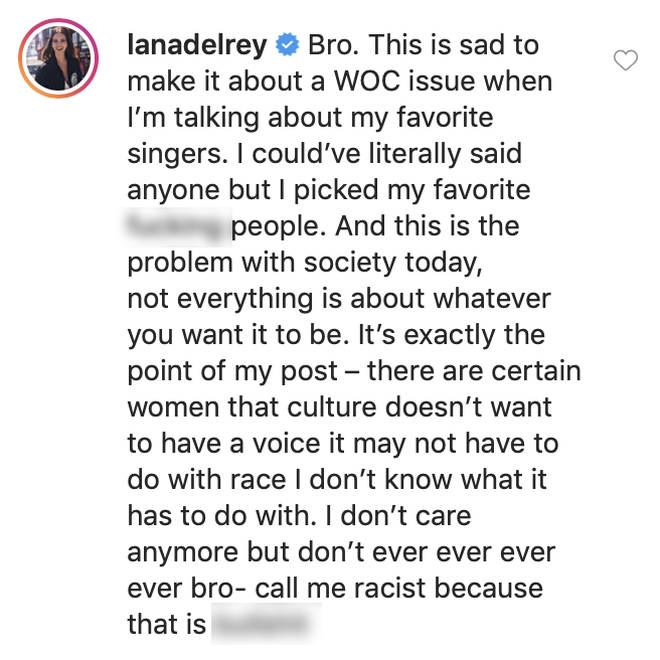660x660 pixels.
Task: Click the blurred word before "people"
Action: click(x=178, y=226)
